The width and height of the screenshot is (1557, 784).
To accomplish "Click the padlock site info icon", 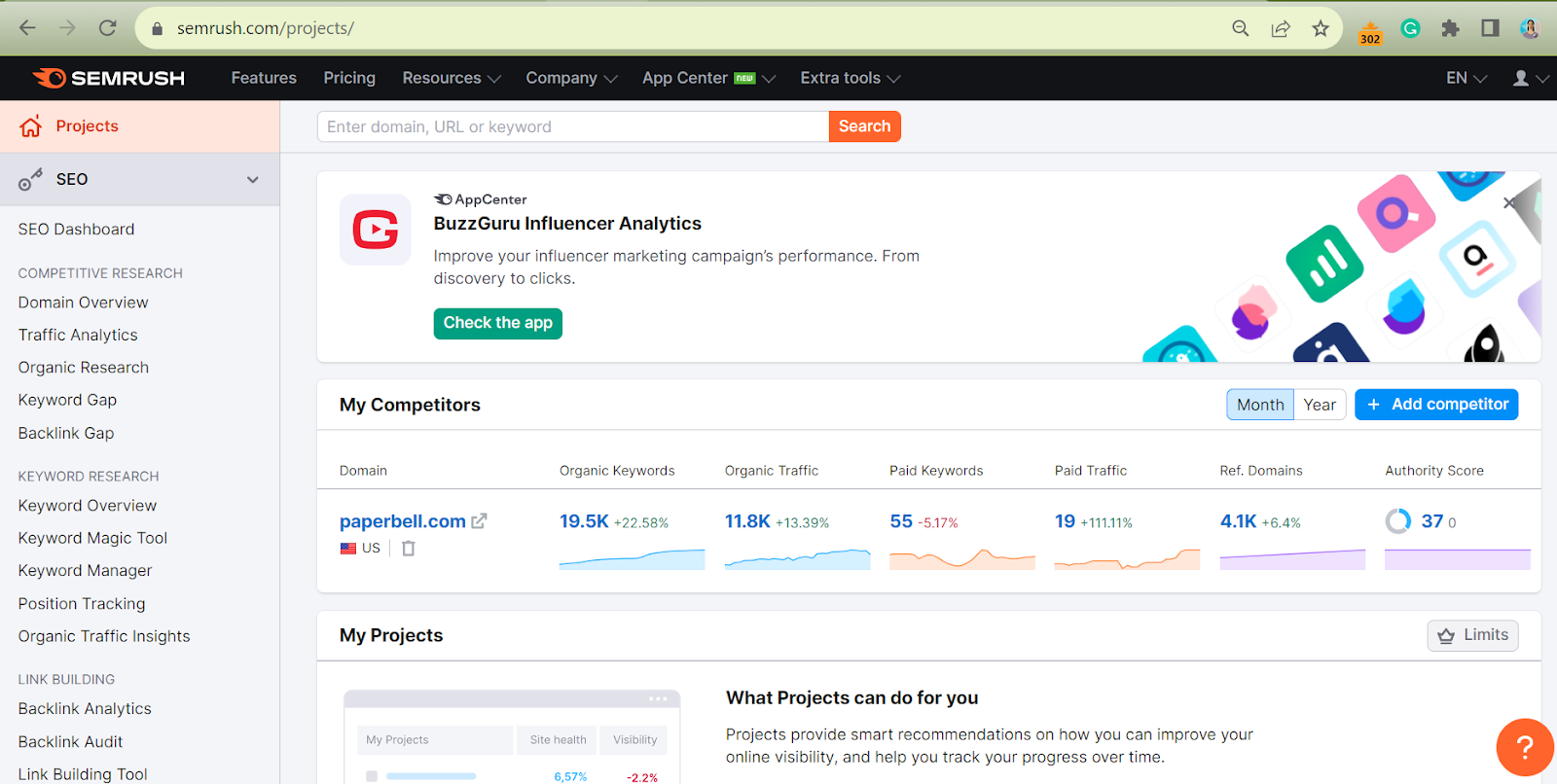I will click(157, 29).
